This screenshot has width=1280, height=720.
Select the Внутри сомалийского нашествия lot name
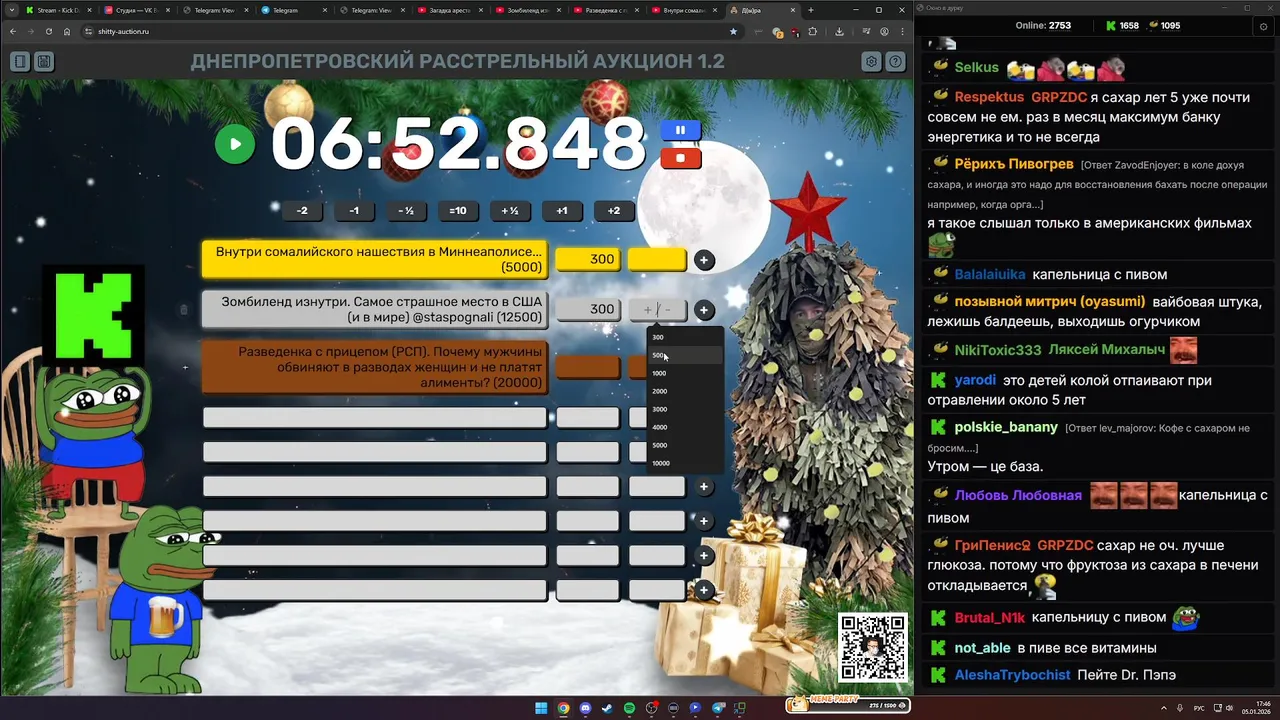[374, 260]
